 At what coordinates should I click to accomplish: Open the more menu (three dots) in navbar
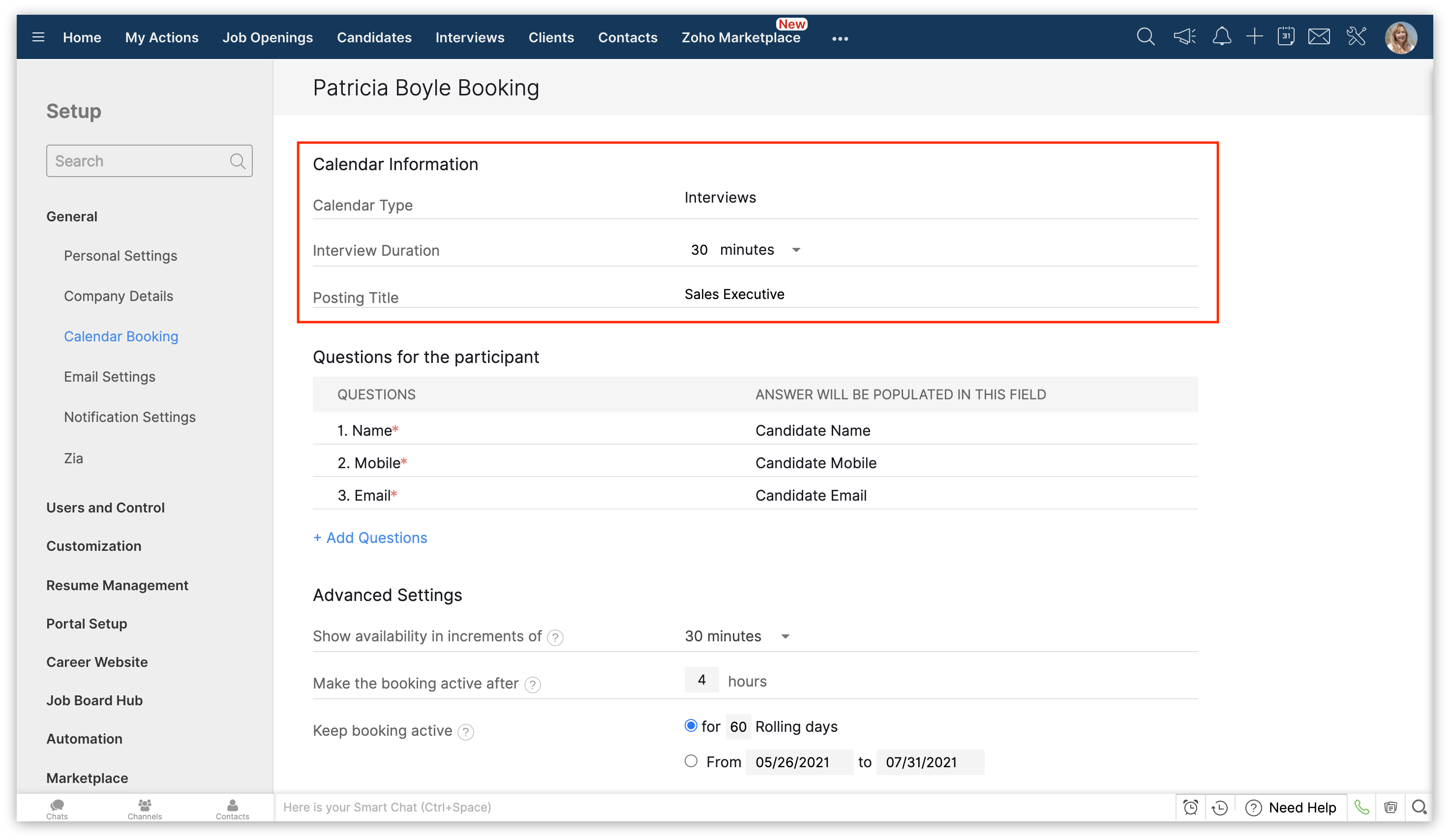(840, 38)
